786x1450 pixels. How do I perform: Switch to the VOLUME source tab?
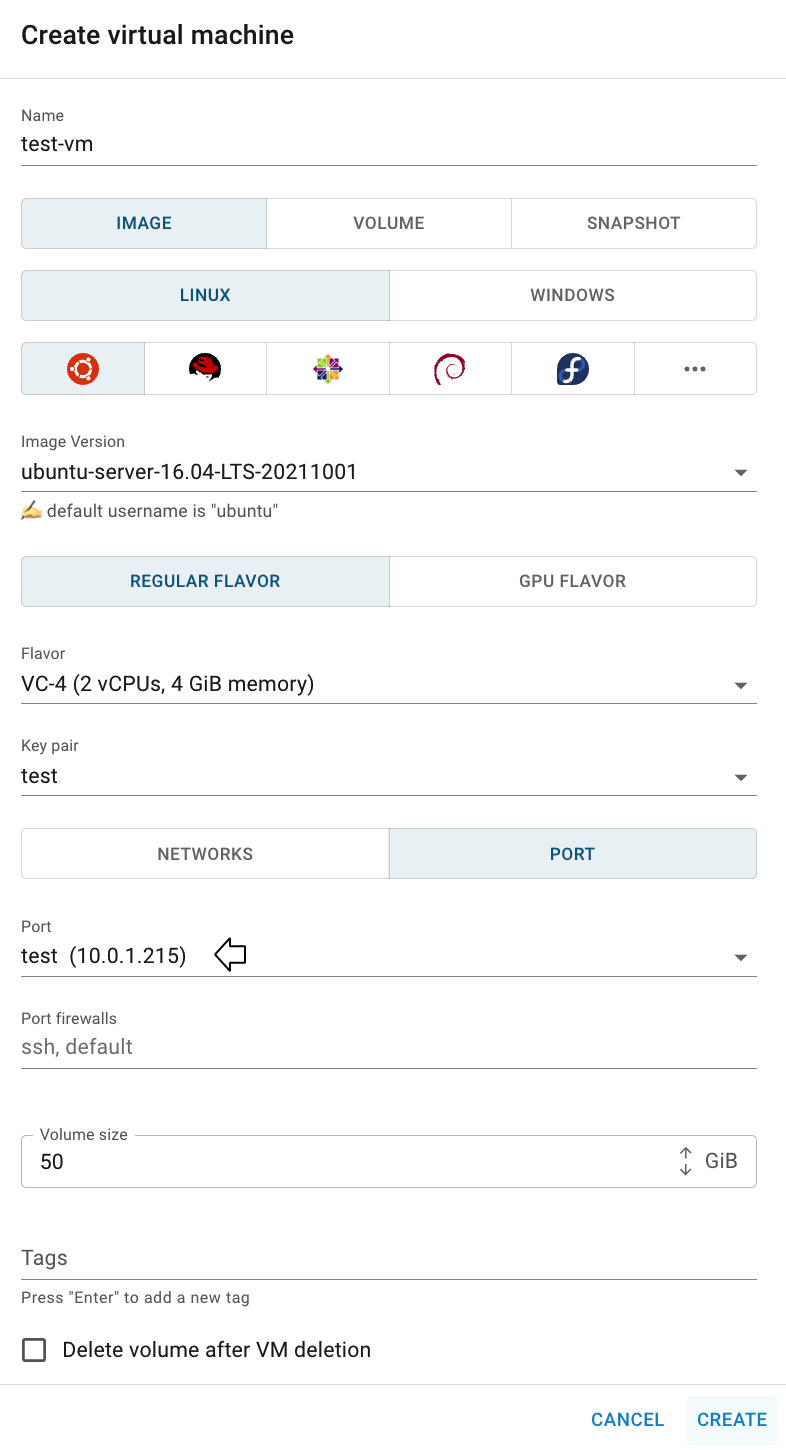[x=389, y=223]
